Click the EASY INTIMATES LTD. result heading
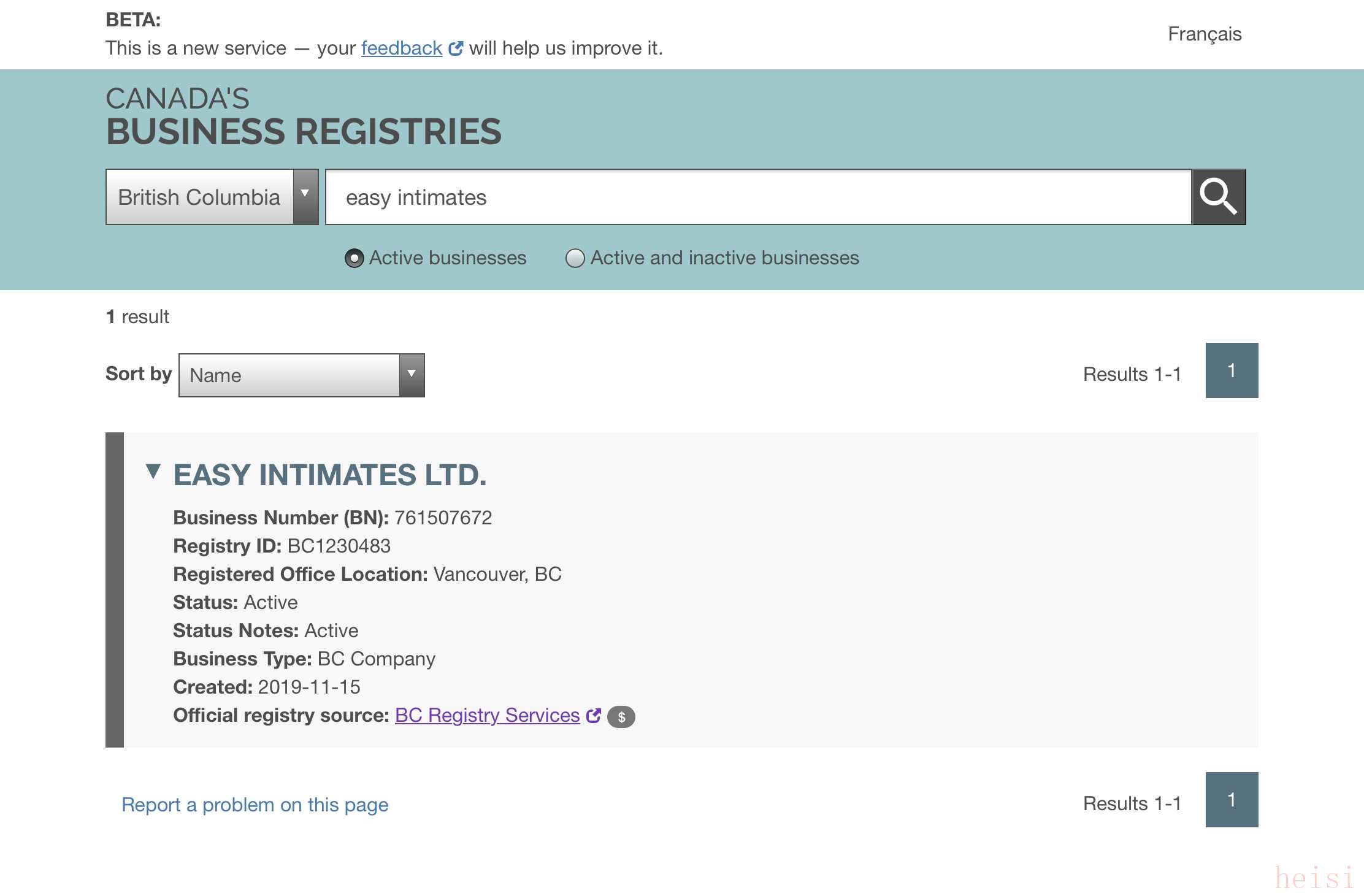1364x896 pixels. click(330, 475)
